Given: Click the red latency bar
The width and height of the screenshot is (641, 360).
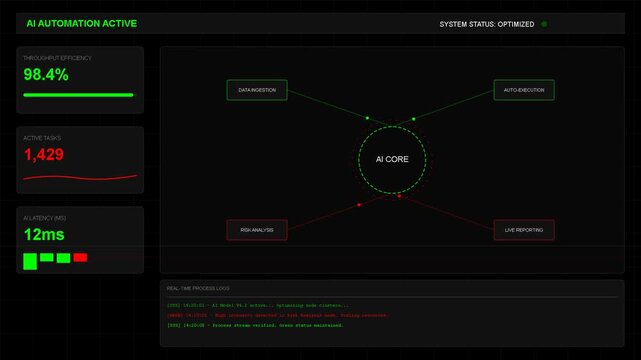Looking at the screenshot, I should (80, 257).
